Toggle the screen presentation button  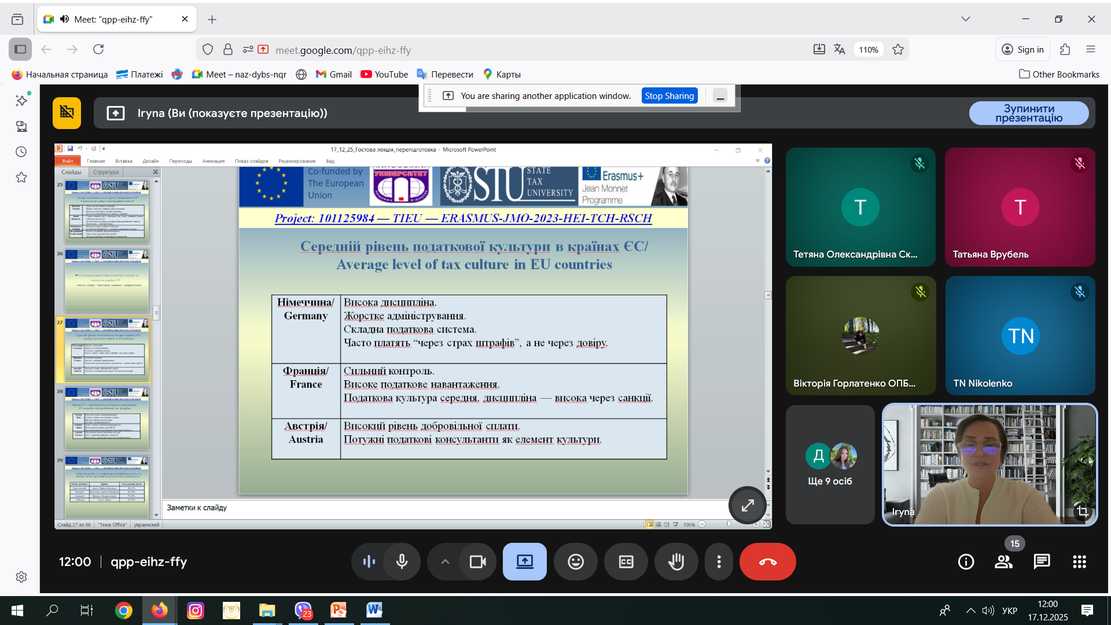(525, 562)
